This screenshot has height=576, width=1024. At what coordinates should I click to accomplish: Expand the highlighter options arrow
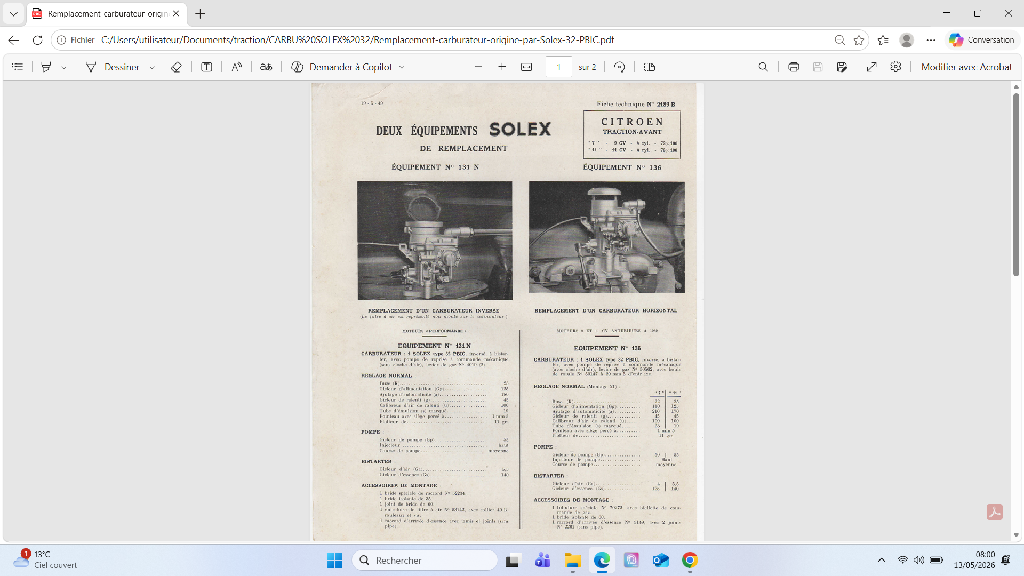(x=63, y=67)
